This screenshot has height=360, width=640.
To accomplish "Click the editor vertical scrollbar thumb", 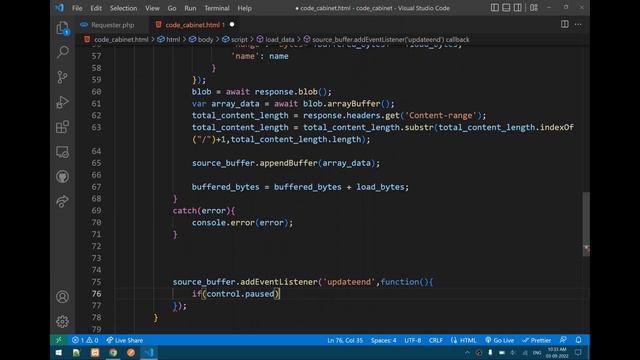I will (x=586, y=224).
